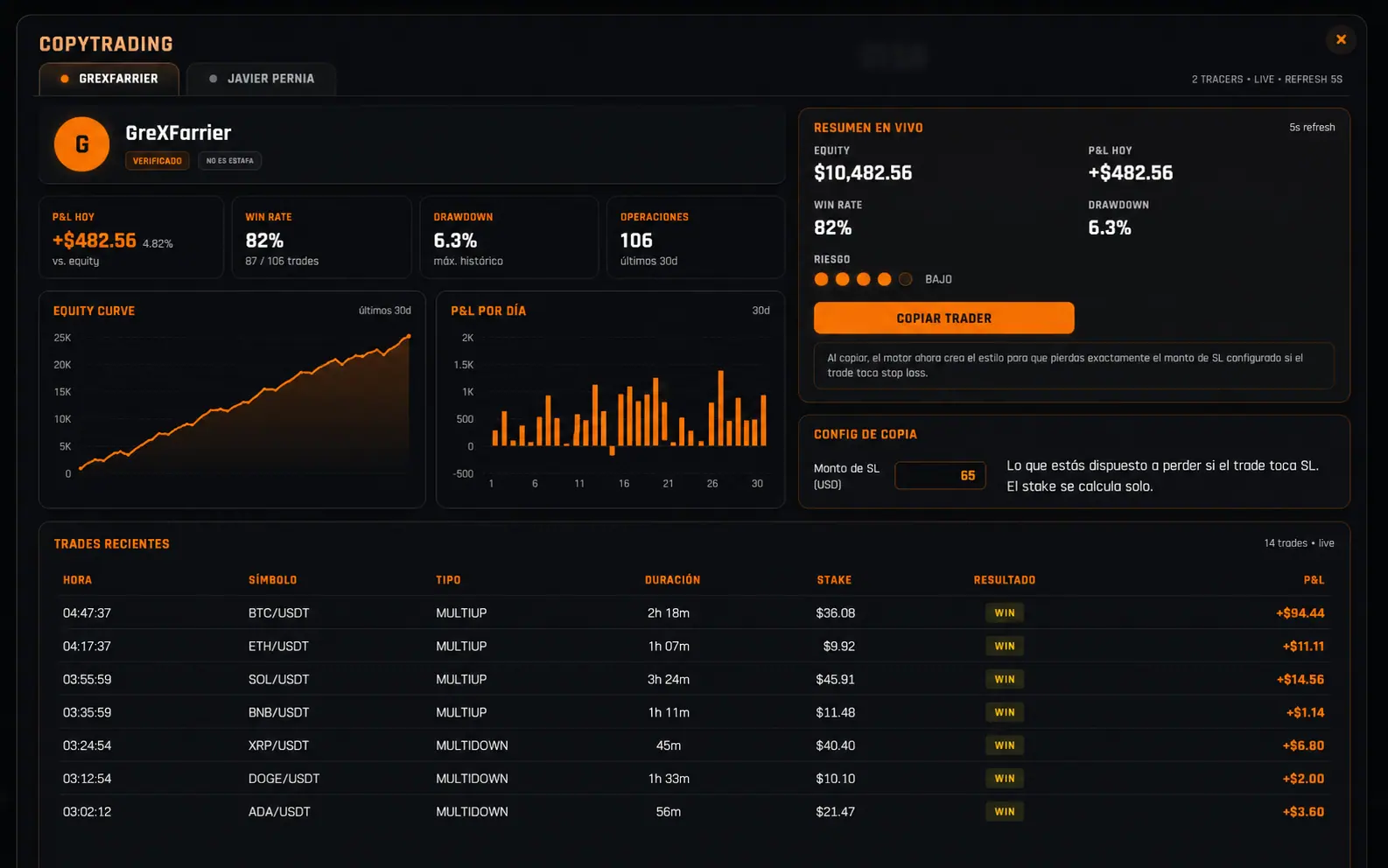Screen dimensions: 1388x868
Task: Click the VERIFICADO badge
Action: (158, 161)
